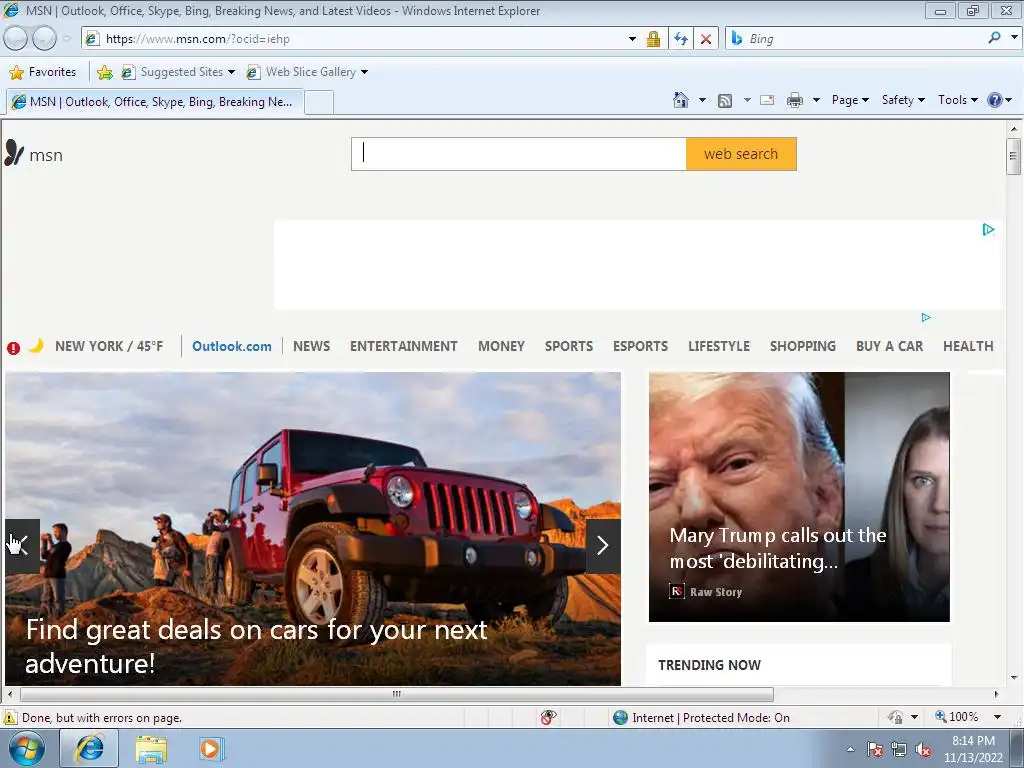
Task: Expand the Print dropdown arrow
Action: pyautogui.click(x=816, y=100)
